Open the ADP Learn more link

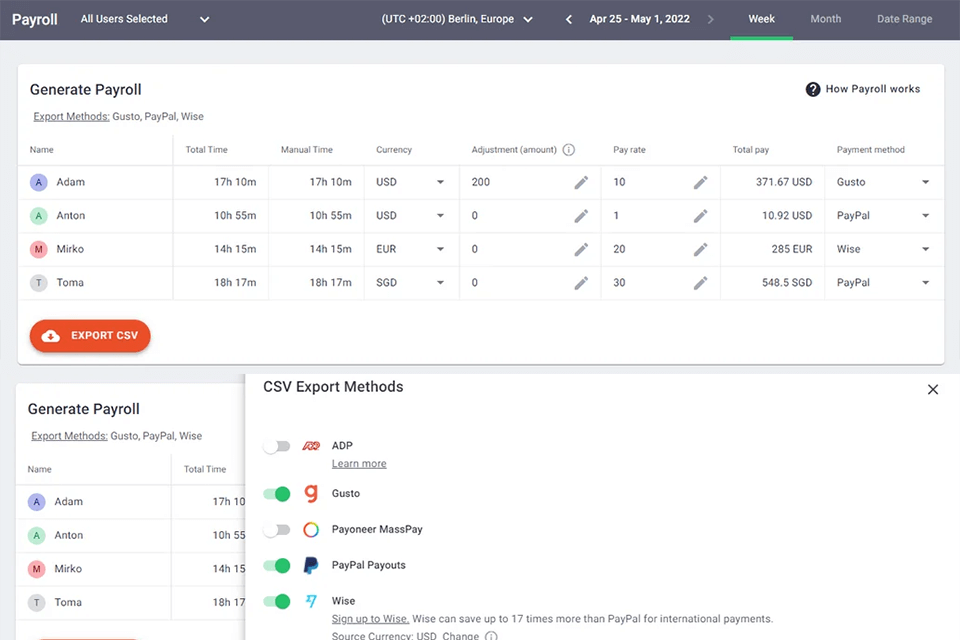pyautogui.click(x=359, y=464)
